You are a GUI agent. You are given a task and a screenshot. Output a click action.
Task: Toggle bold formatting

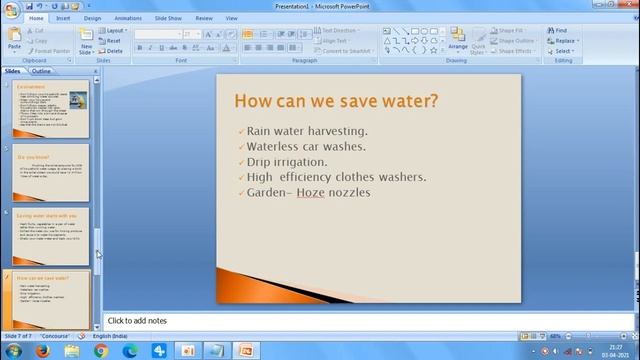[x=140, y=48]
